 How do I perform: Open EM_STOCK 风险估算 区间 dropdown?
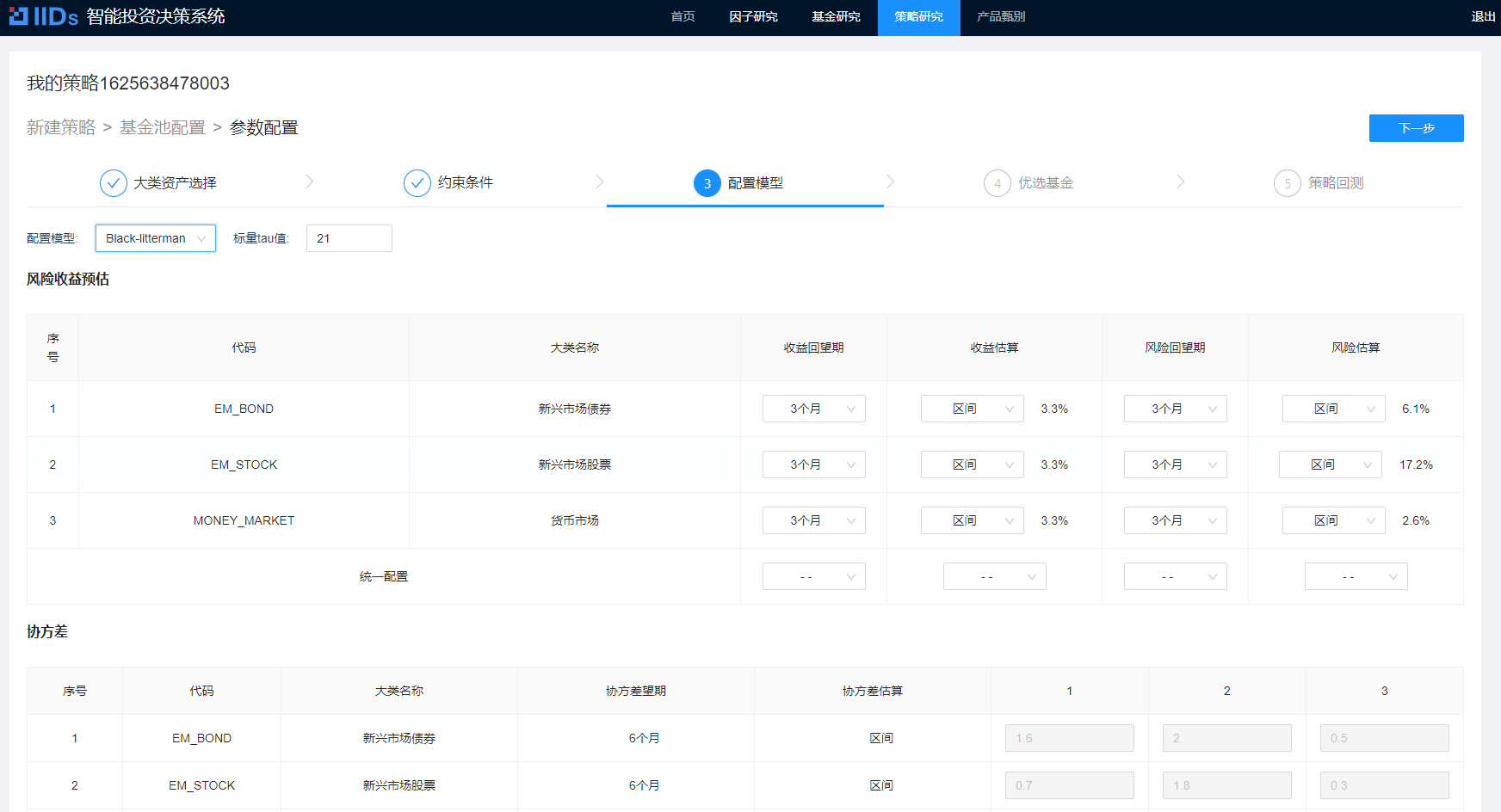1331,464
